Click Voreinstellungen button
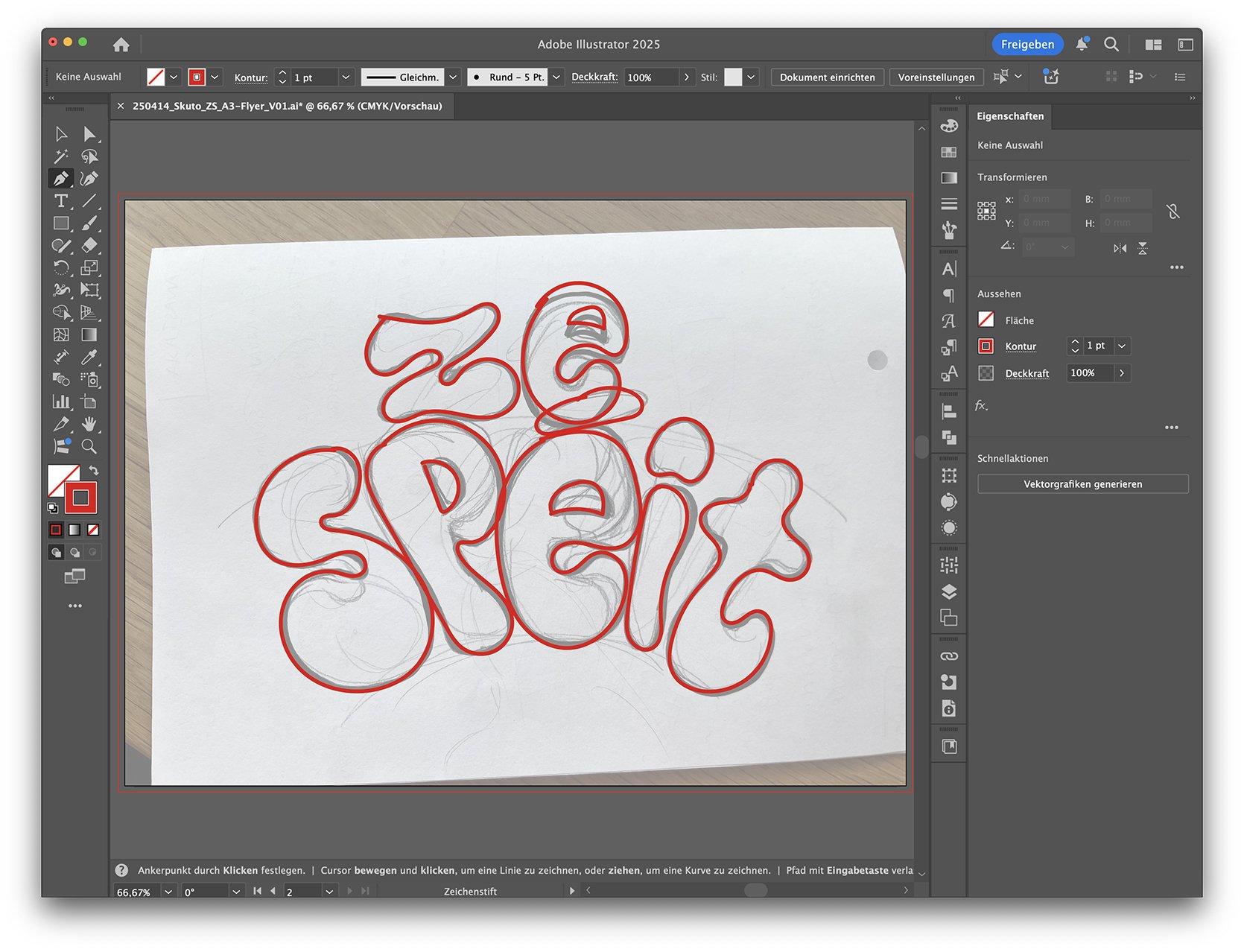 936,77
